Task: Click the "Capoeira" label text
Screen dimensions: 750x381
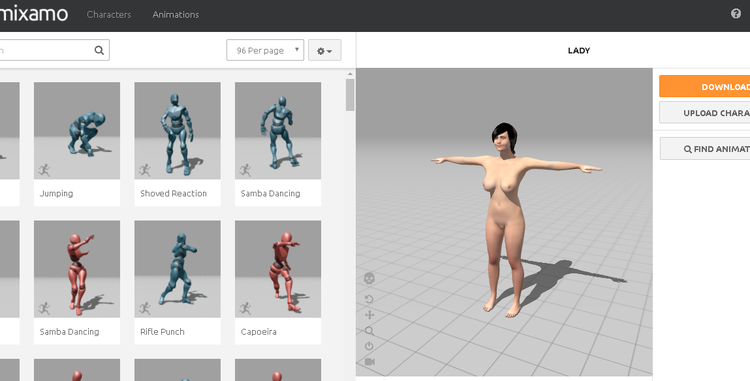Action: (258, 332)
